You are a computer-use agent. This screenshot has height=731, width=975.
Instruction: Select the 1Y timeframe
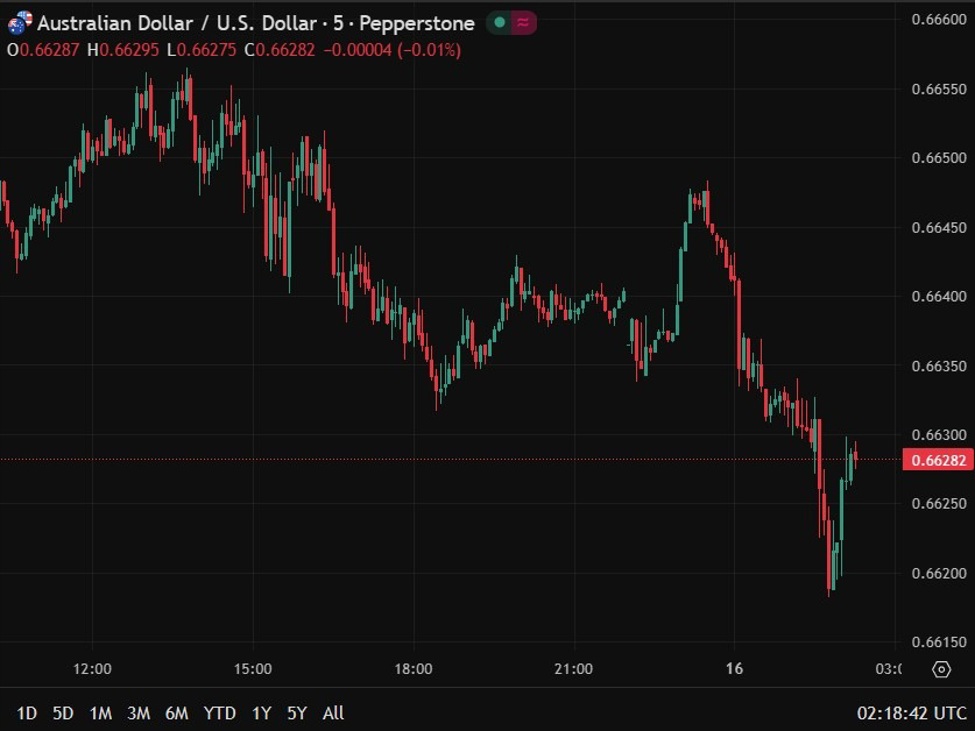(259, 713)
